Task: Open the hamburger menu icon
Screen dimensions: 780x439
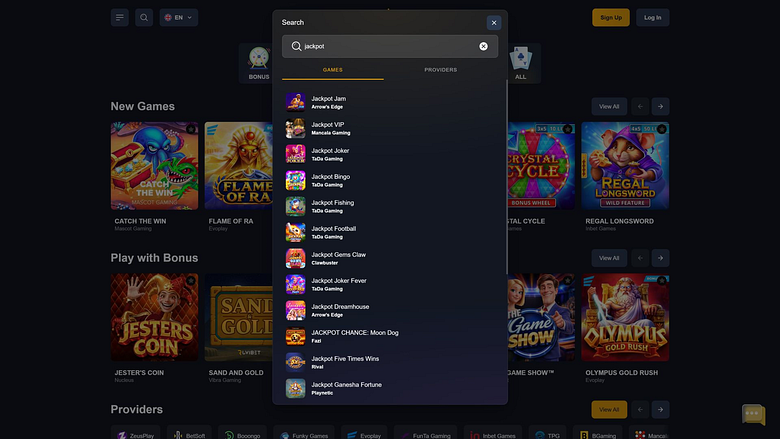Action: coord(119,17)
